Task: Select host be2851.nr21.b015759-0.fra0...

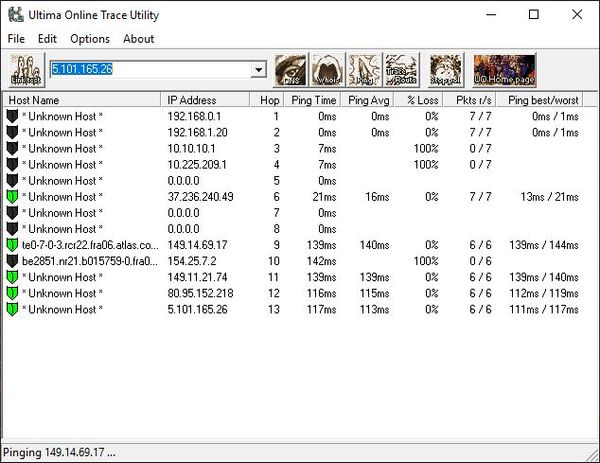Action: [90, 261]
